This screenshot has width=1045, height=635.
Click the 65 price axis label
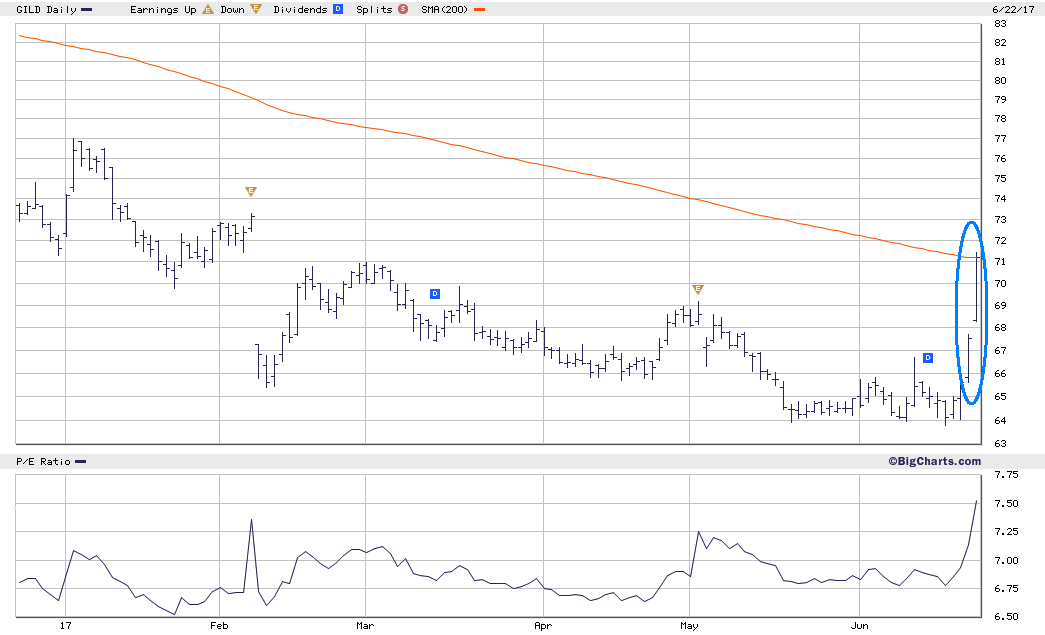coord(1000,396)
